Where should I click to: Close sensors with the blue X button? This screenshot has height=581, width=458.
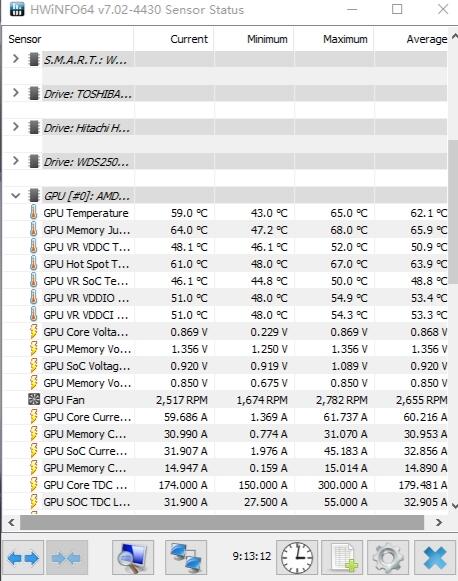[435, 558]
